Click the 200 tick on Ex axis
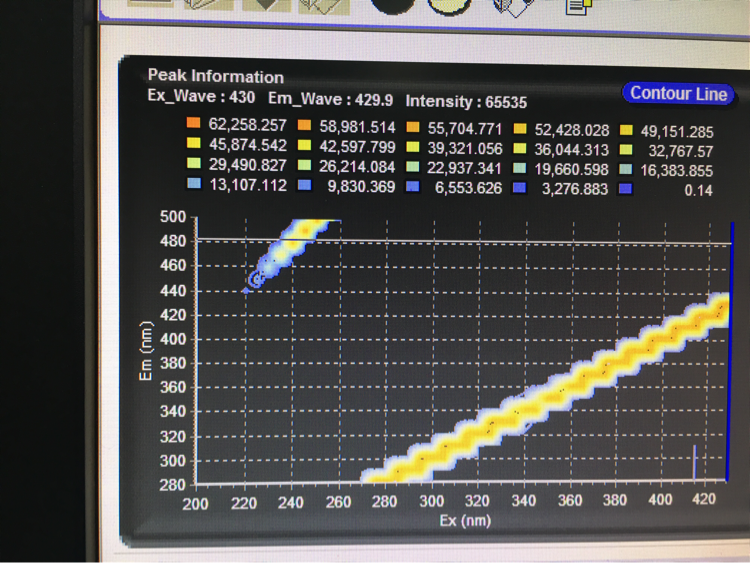 pyautogui.click(x=195, y=504)
